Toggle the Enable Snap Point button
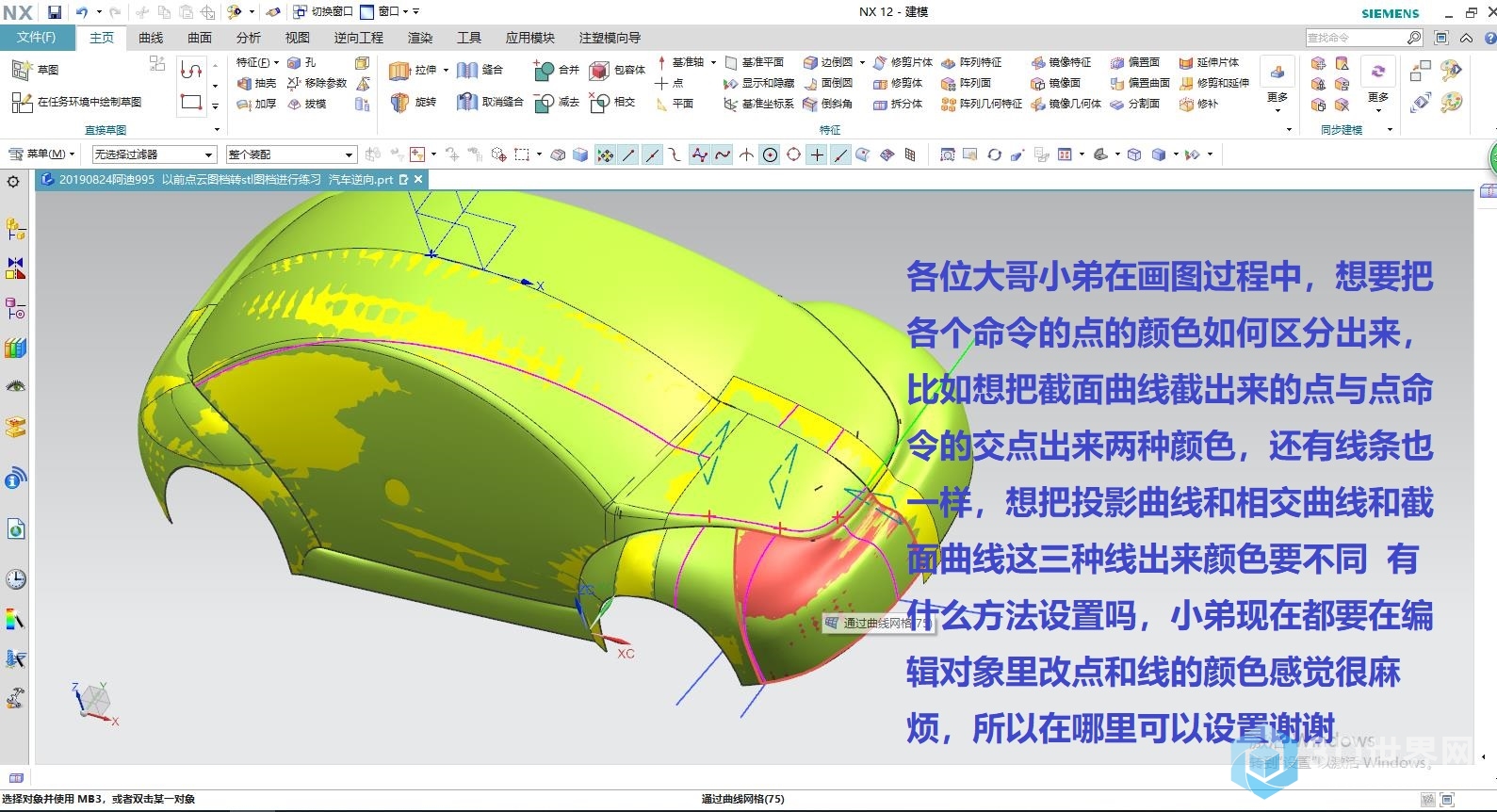 [x=605, y=154]
